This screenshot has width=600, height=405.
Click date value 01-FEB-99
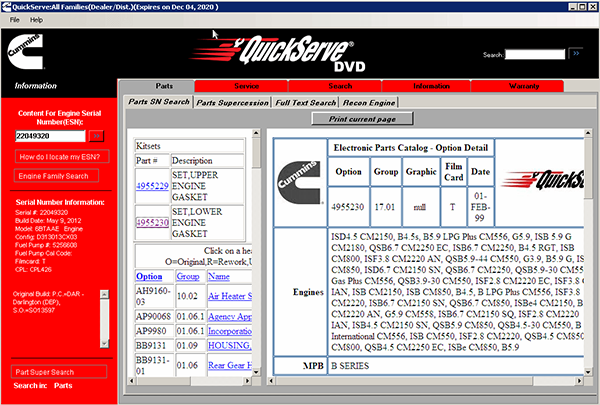click(x=480, y=207)
